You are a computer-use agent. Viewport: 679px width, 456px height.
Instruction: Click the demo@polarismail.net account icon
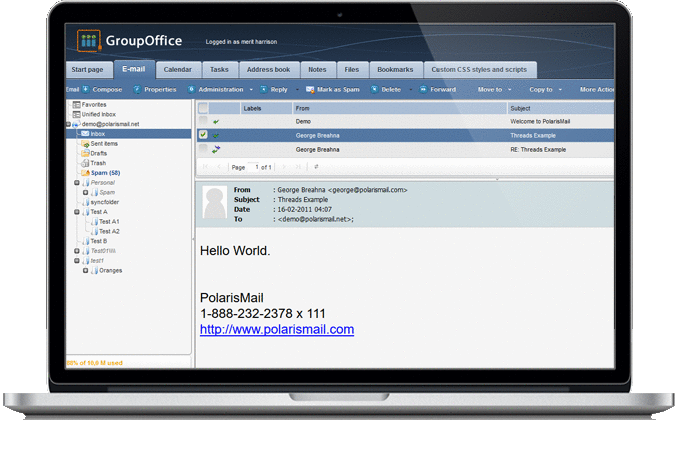point(76,124)
